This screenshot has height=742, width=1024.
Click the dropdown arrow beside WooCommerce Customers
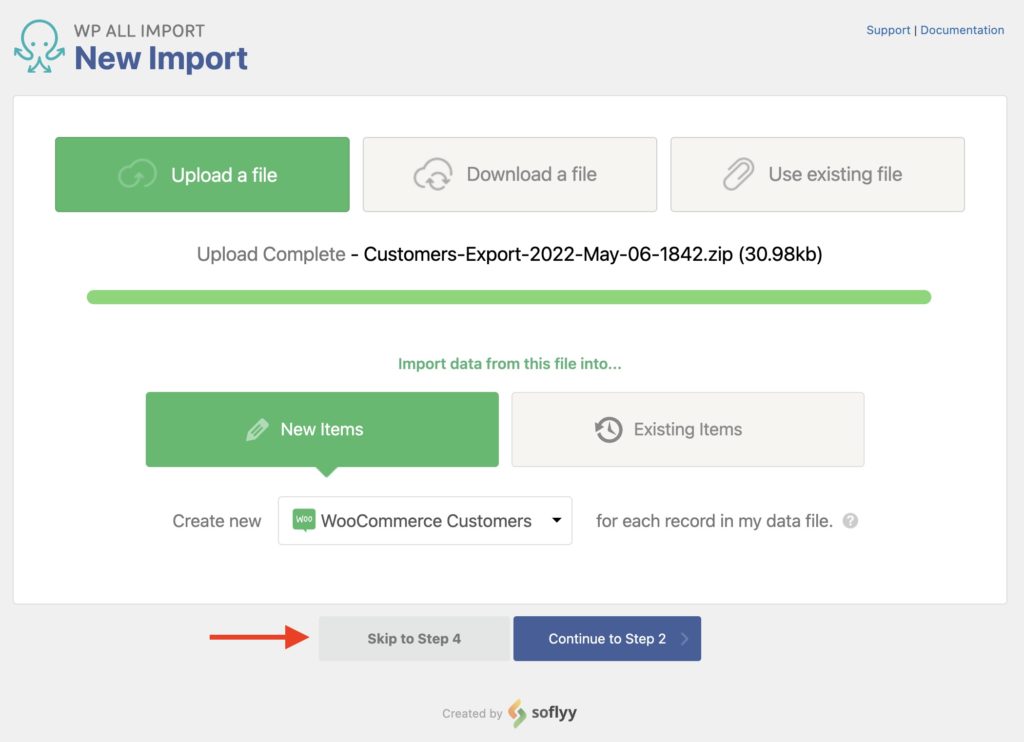[x=557, y=520]
